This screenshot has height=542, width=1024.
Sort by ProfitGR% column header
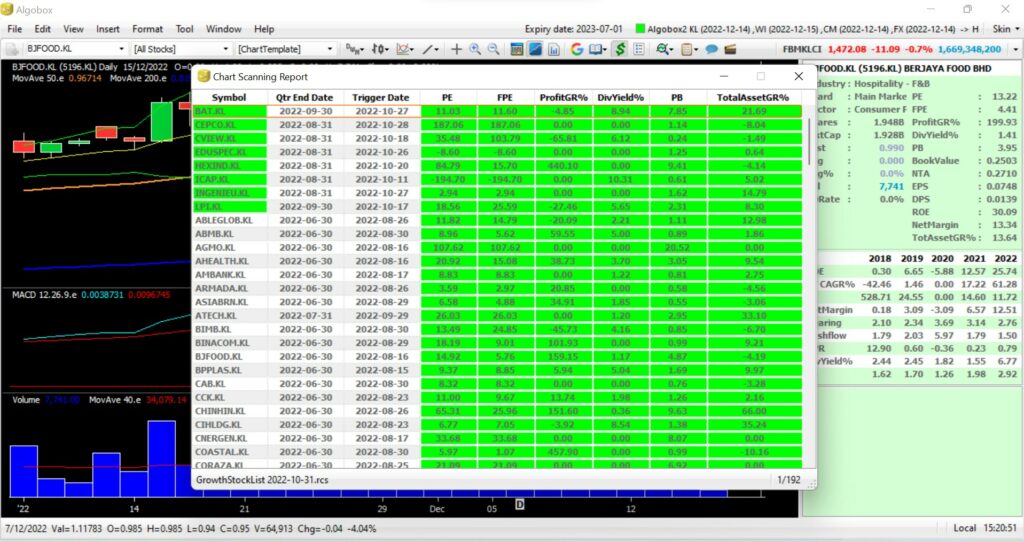click(x=564, y=97)
